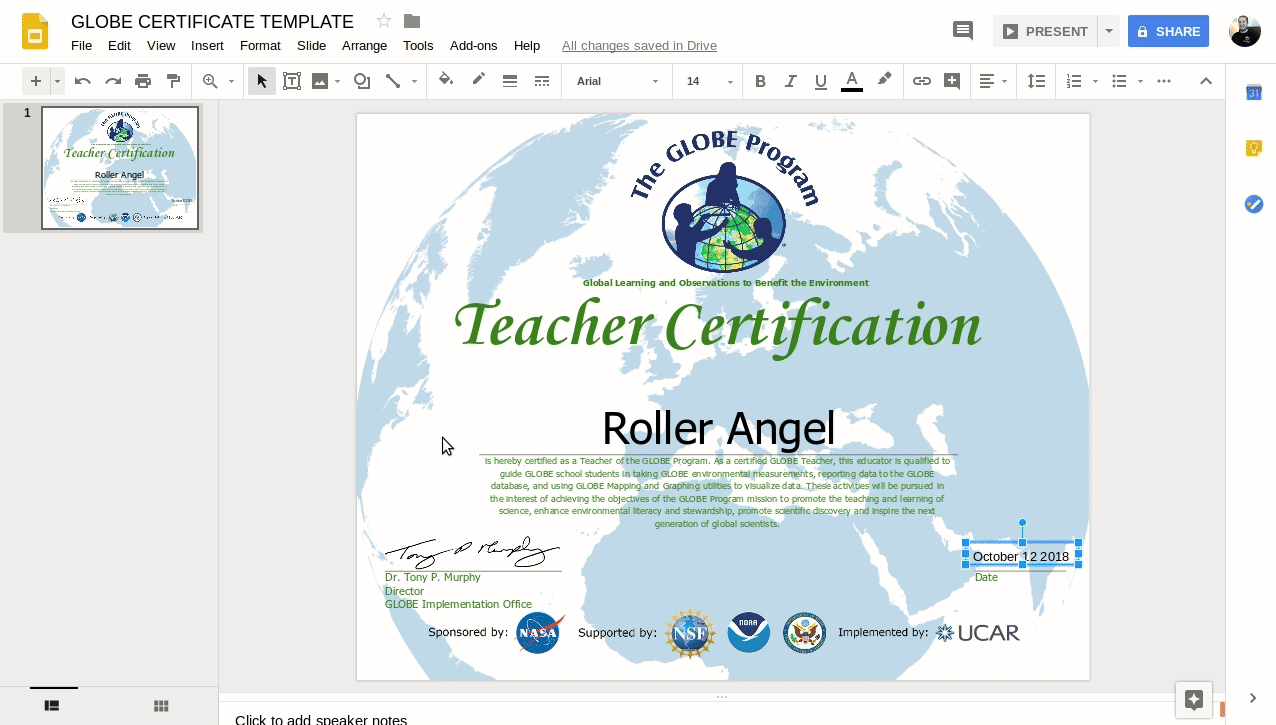Expand the numbered list style dropdown arrow
Screen dimensions: 1276x725
tap(1095, 81)
